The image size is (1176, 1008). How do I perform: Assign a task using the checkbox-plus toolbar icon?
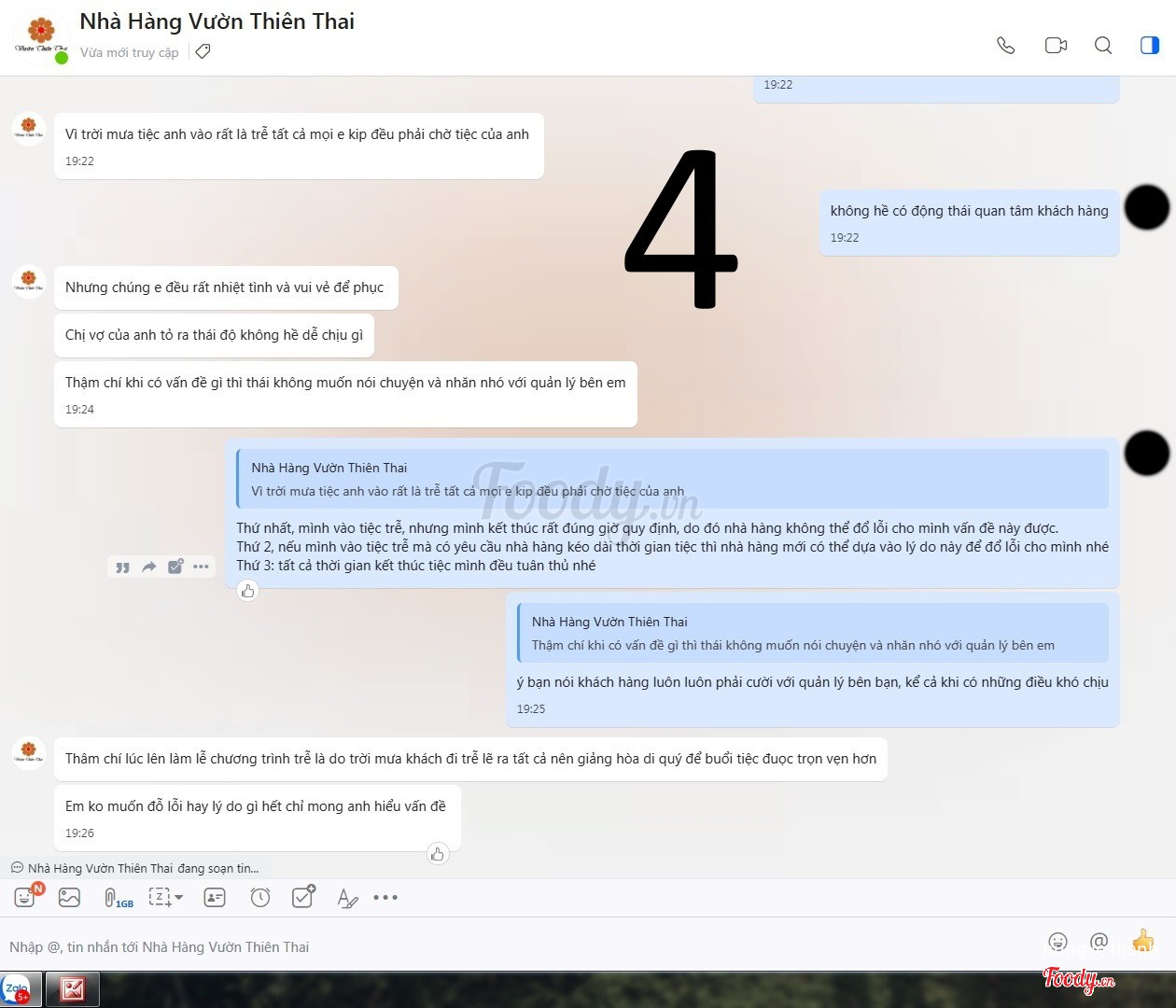(303, 897)
